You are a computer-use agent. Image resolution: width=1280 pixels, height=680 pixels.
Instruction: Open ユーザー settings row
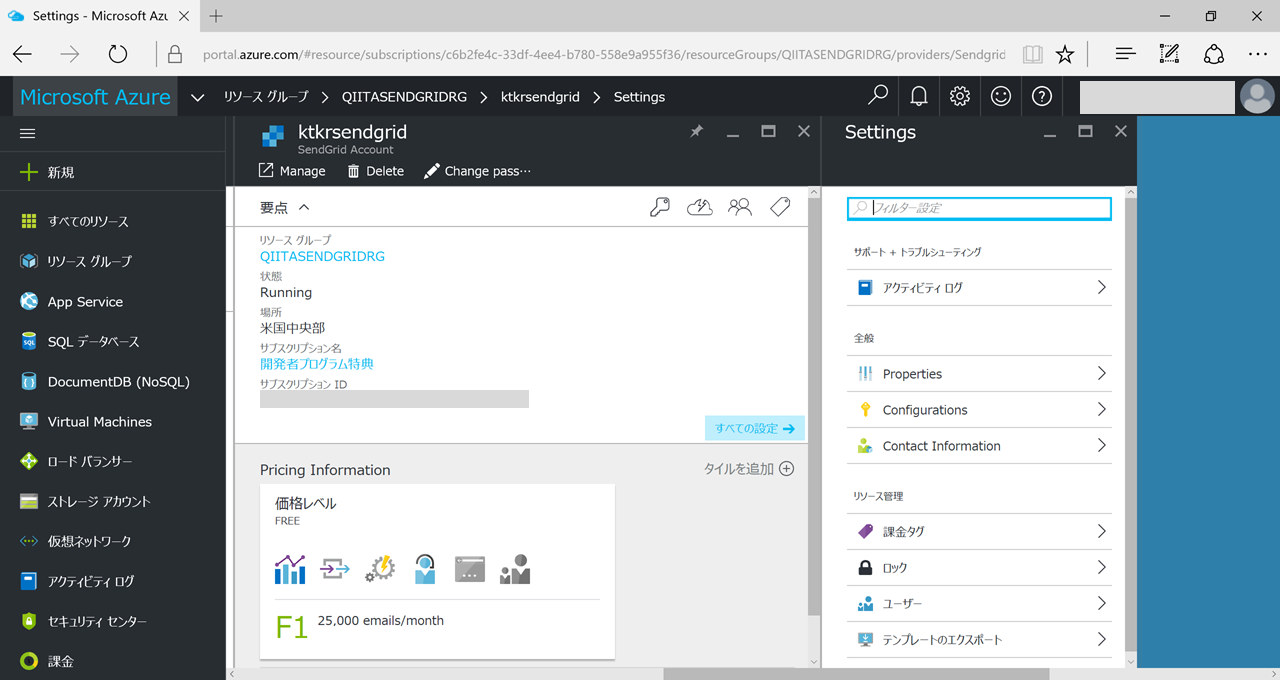(979, 604)
